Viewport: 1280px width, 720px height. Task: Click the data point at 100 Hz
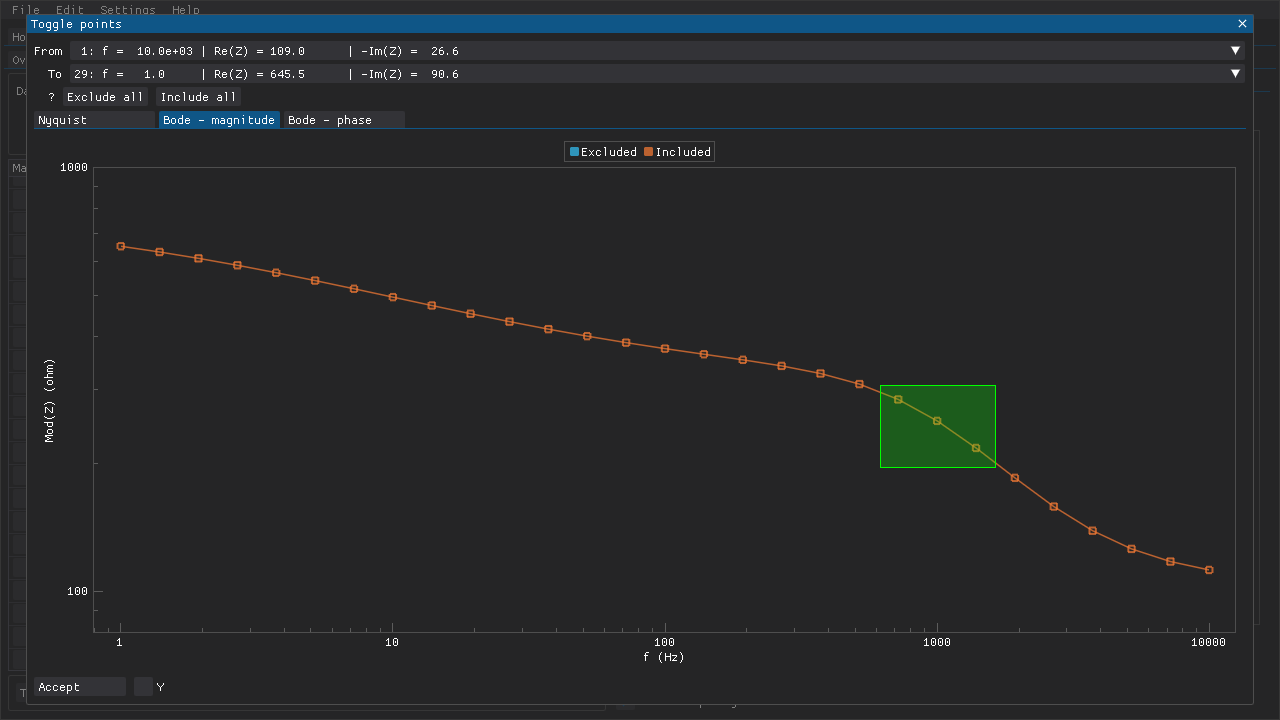[665, 348]
